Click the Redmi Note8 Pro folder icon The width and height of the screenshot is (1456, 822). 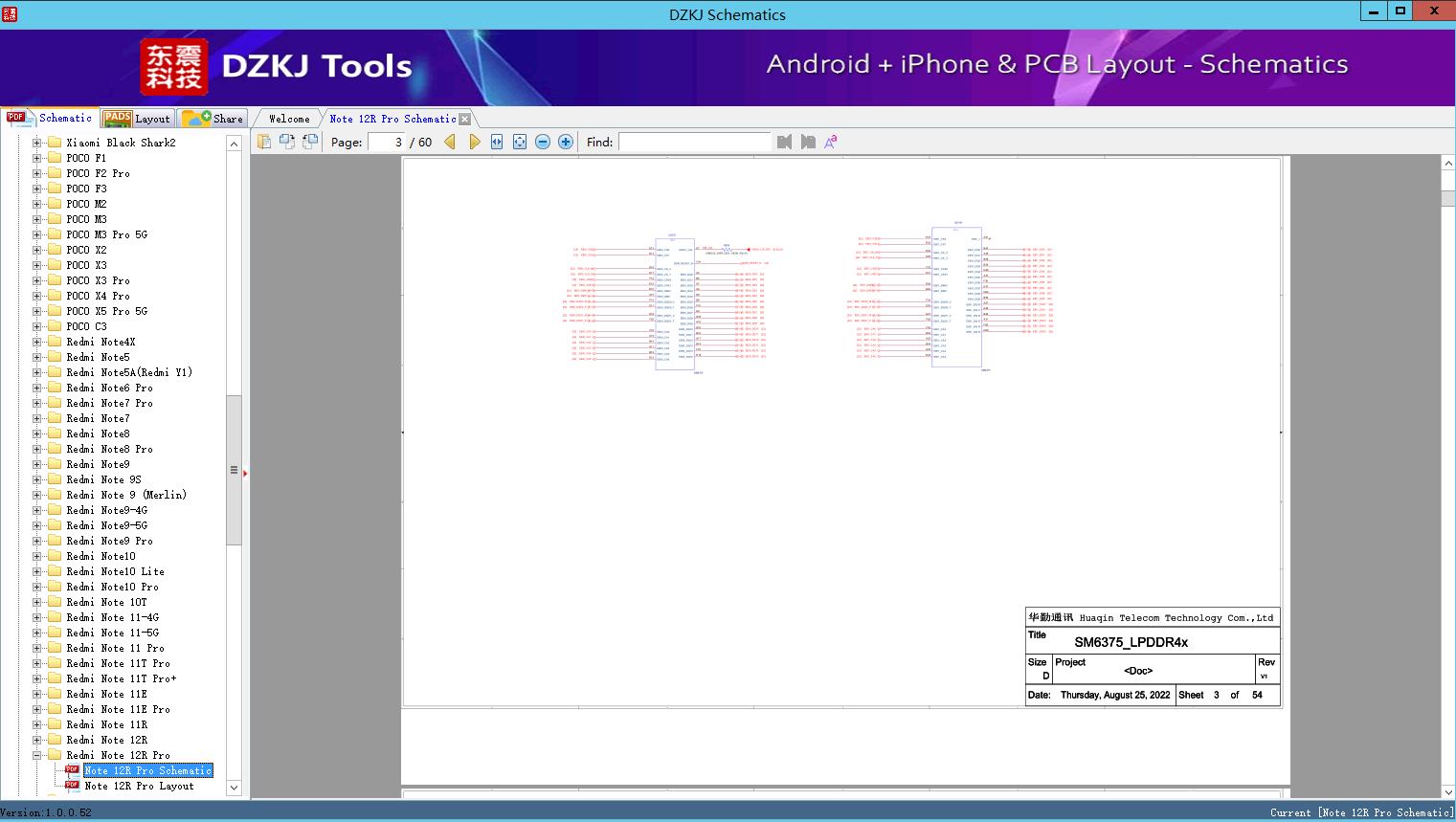tap(55, 449)
